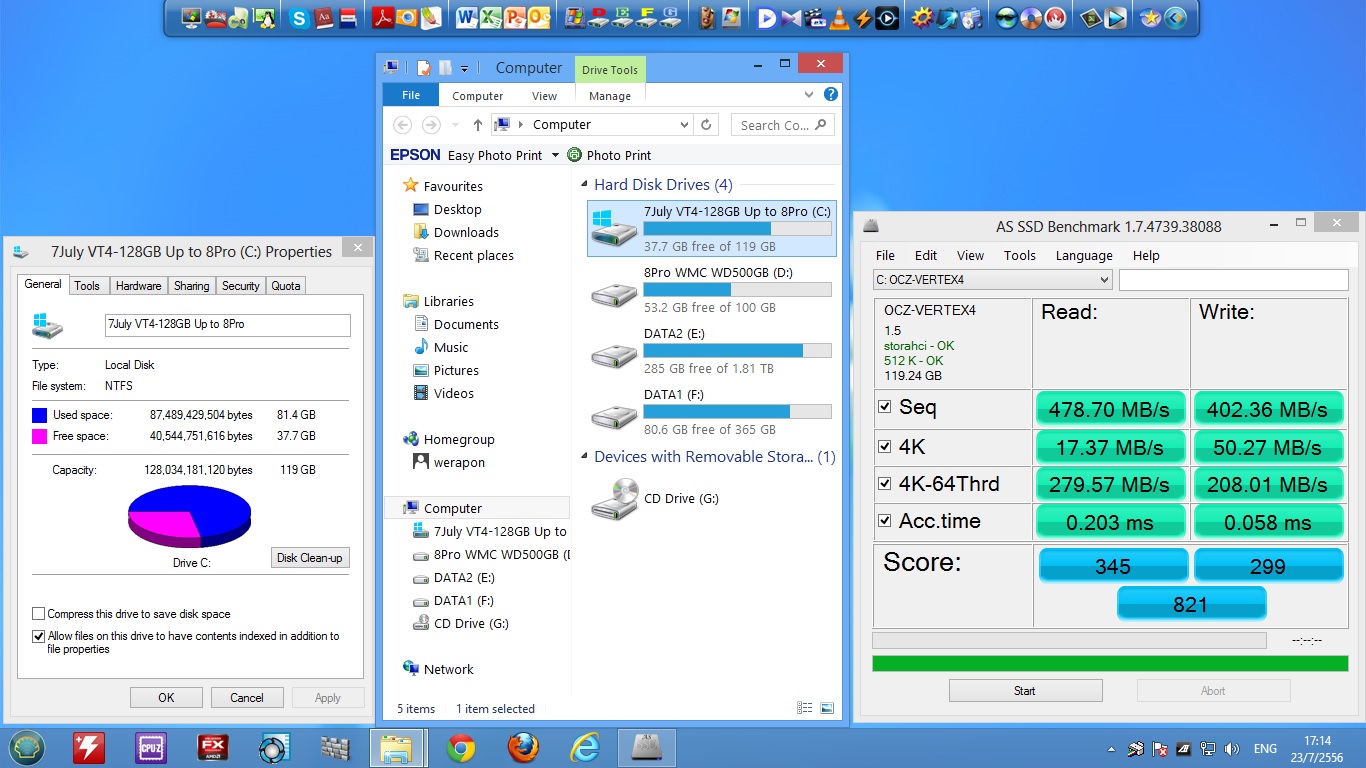Show hidden icons in the system tray
The image size is (1366, 768).
tap(1111, 748)
